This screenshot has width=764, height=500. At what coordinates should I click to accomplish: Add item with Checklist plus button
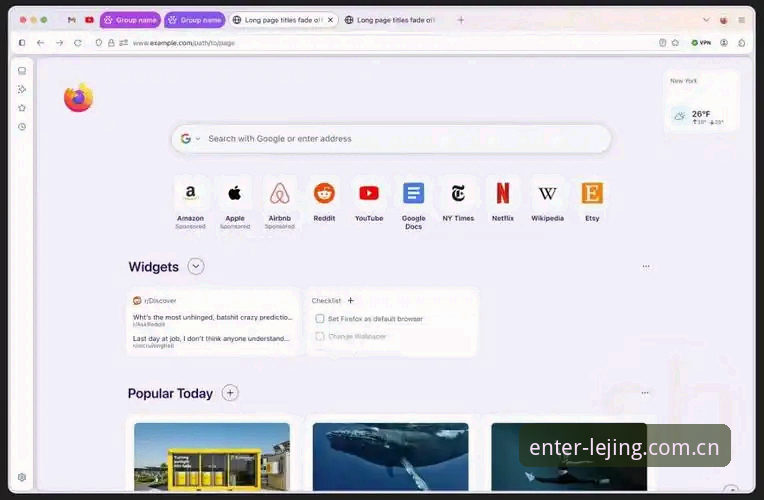pyautogui.click(x=350, y=301)
